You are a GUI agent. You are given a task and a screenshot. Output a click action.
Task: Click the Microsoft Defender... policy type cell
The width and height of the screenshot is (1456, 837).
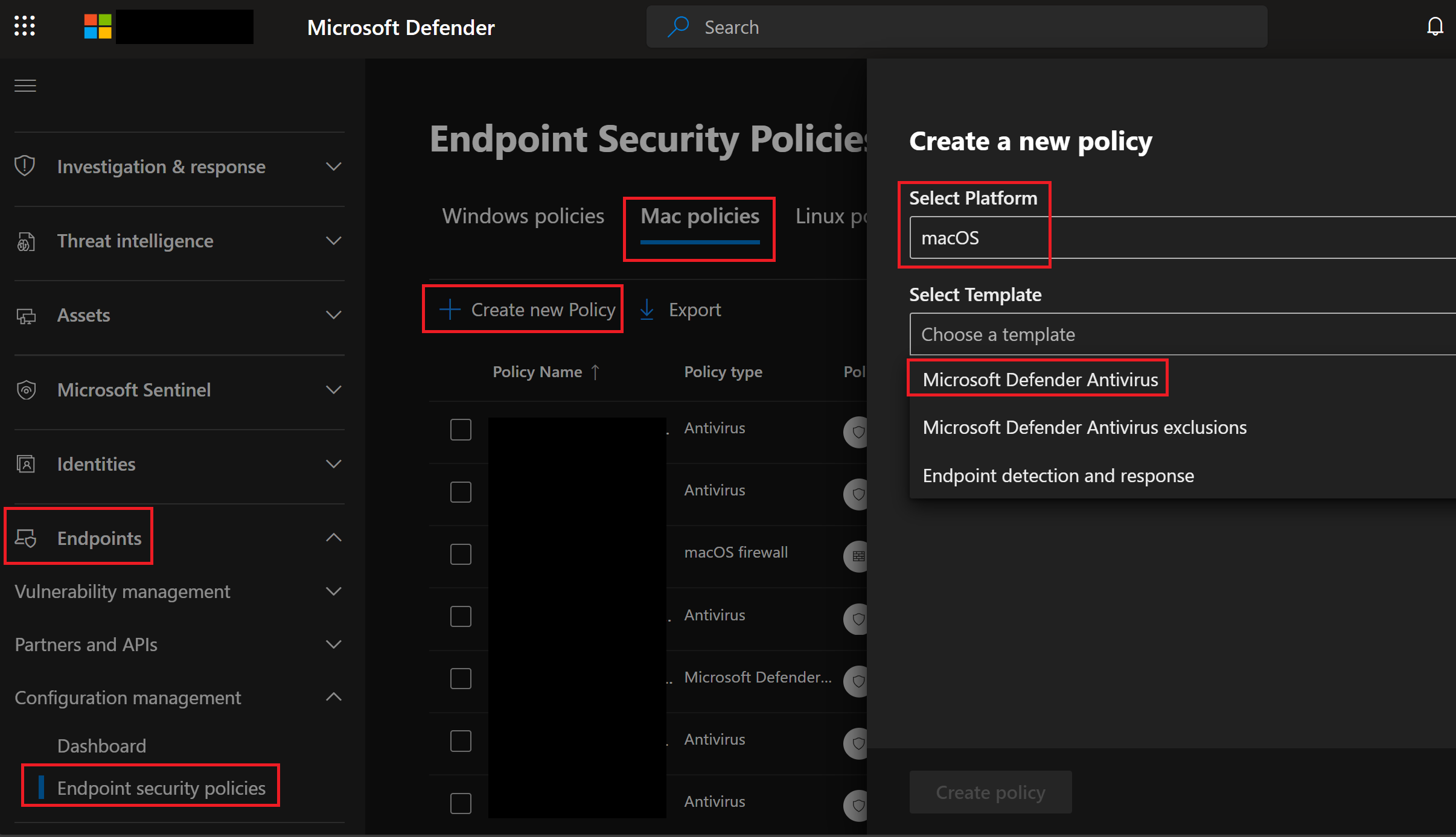[x=758, y=677]
